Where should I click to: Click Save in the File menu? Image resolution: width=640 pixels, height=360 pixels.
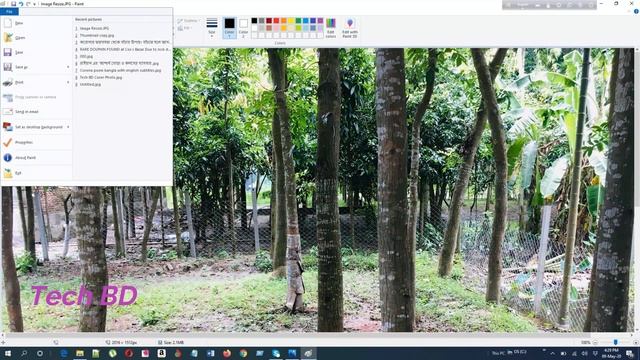pyautogui.click(x=37, y=52)
